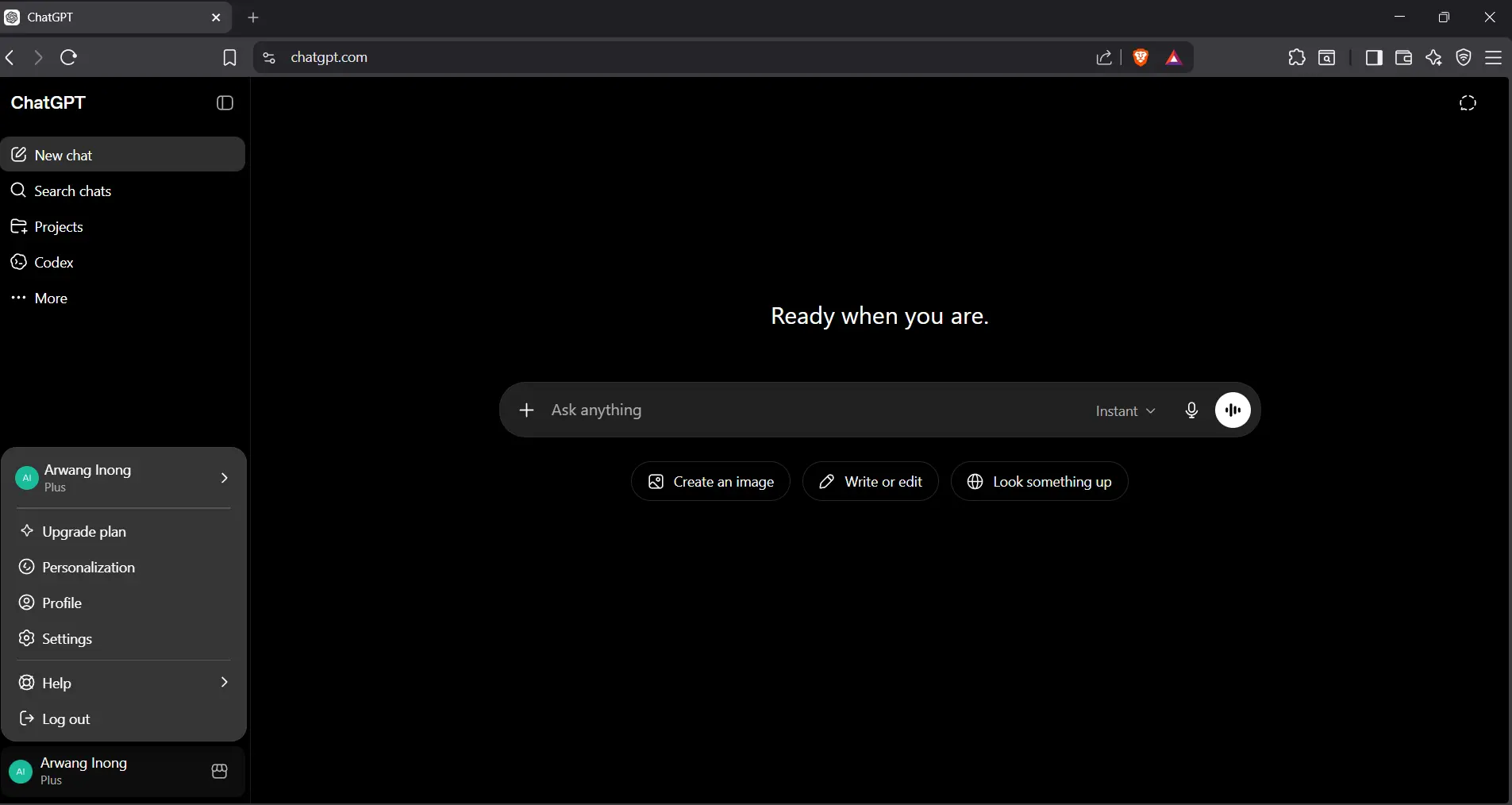Click Log out in account menu
This screenshot has width=1512, height=805.
[123, 718]
